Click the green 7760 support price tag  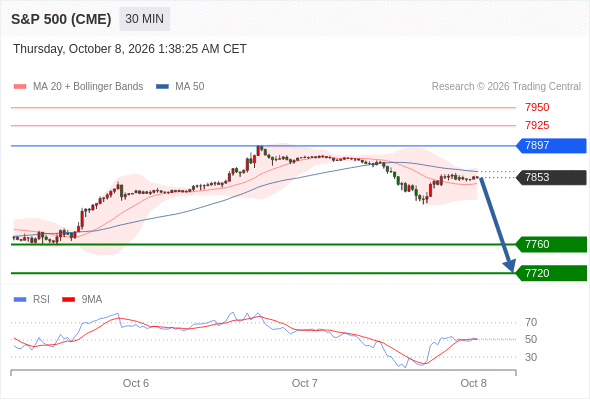(551, 244)
